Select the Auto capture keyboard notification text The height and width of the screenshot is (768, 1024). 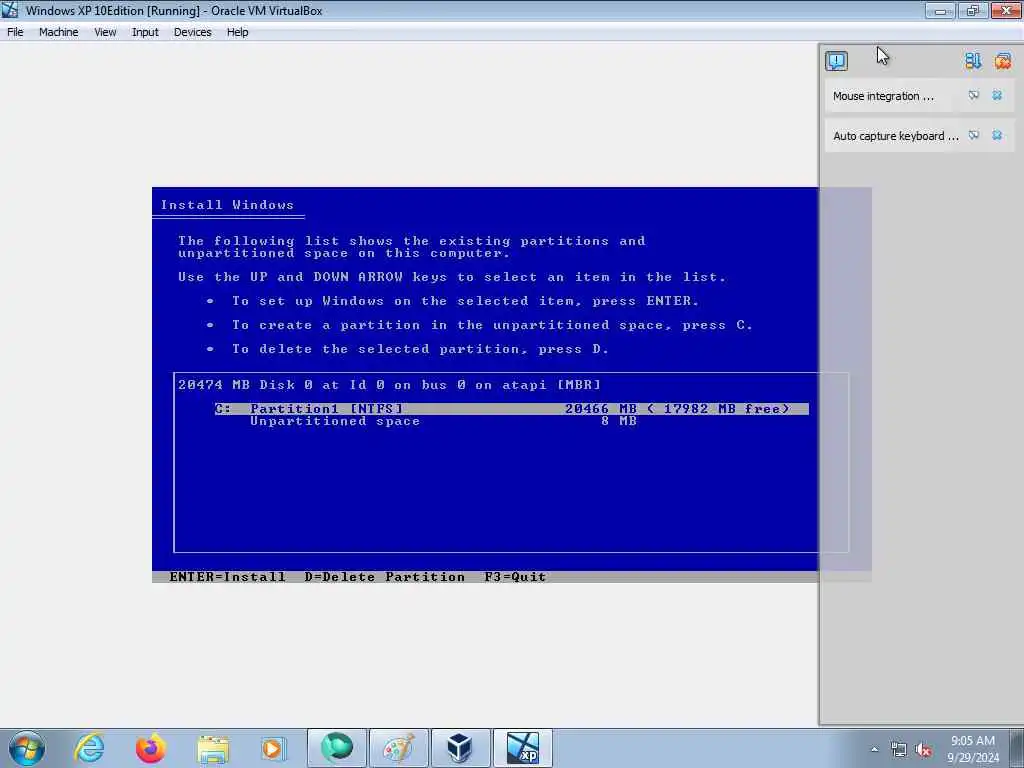point(895,136)
